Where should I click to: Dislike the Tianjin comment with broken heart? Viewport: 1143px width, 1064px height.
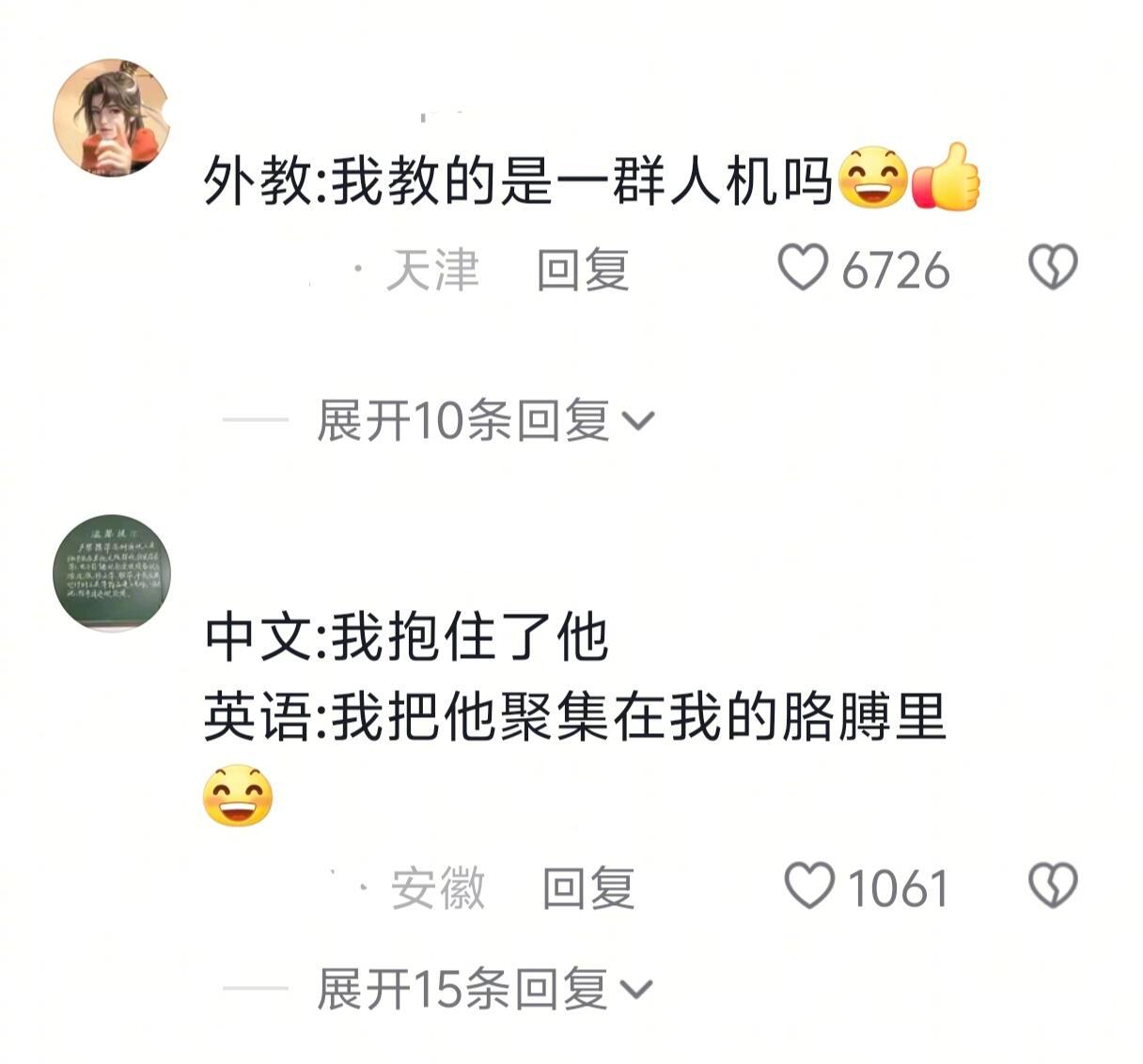pyautogui.click(x=1053, y=268)
